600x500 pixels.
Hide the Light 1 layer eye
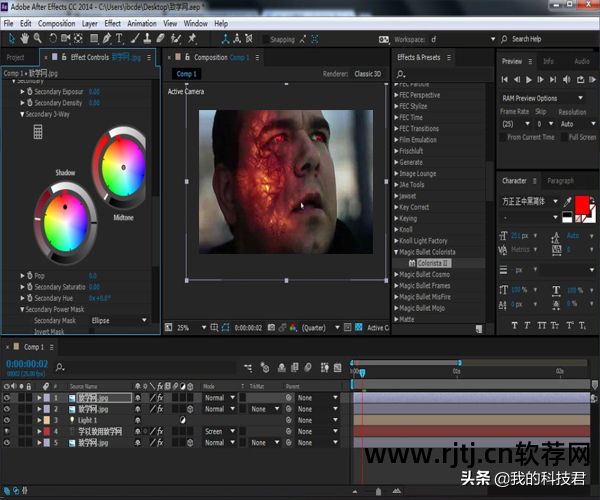[7, 420]
